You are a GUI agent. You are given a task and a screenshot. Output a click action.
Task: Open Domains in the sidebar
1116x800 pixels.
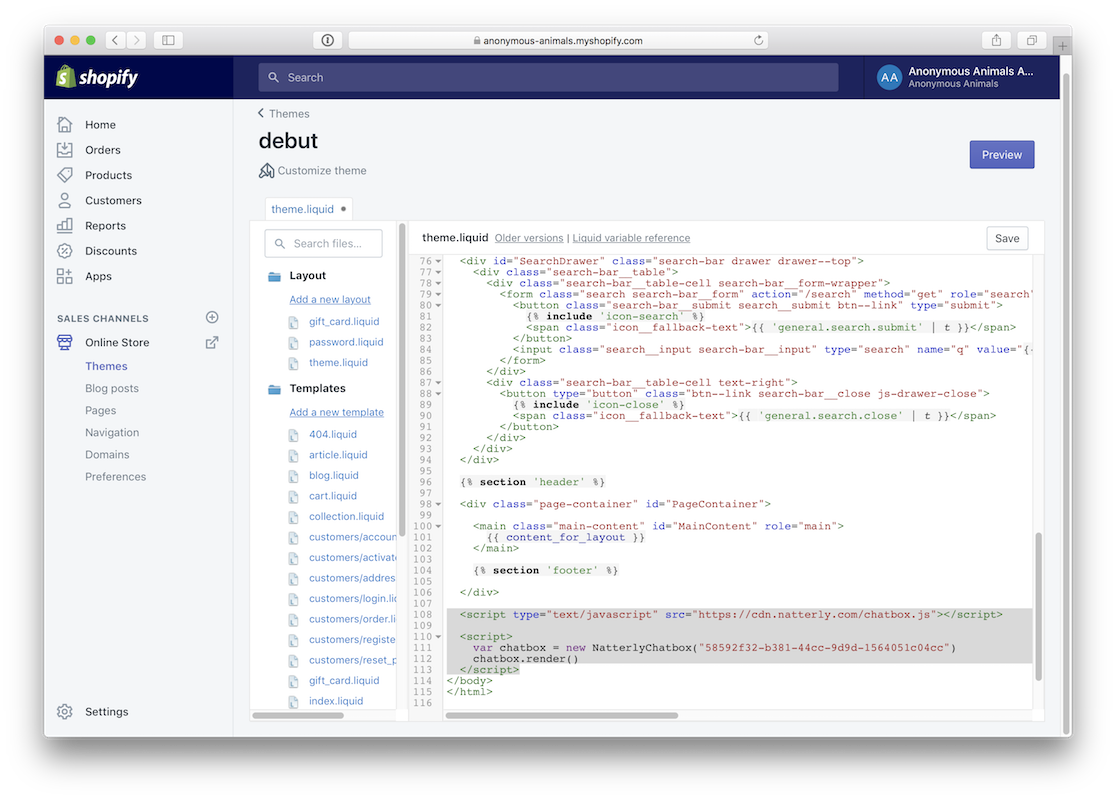pos(107,454)
